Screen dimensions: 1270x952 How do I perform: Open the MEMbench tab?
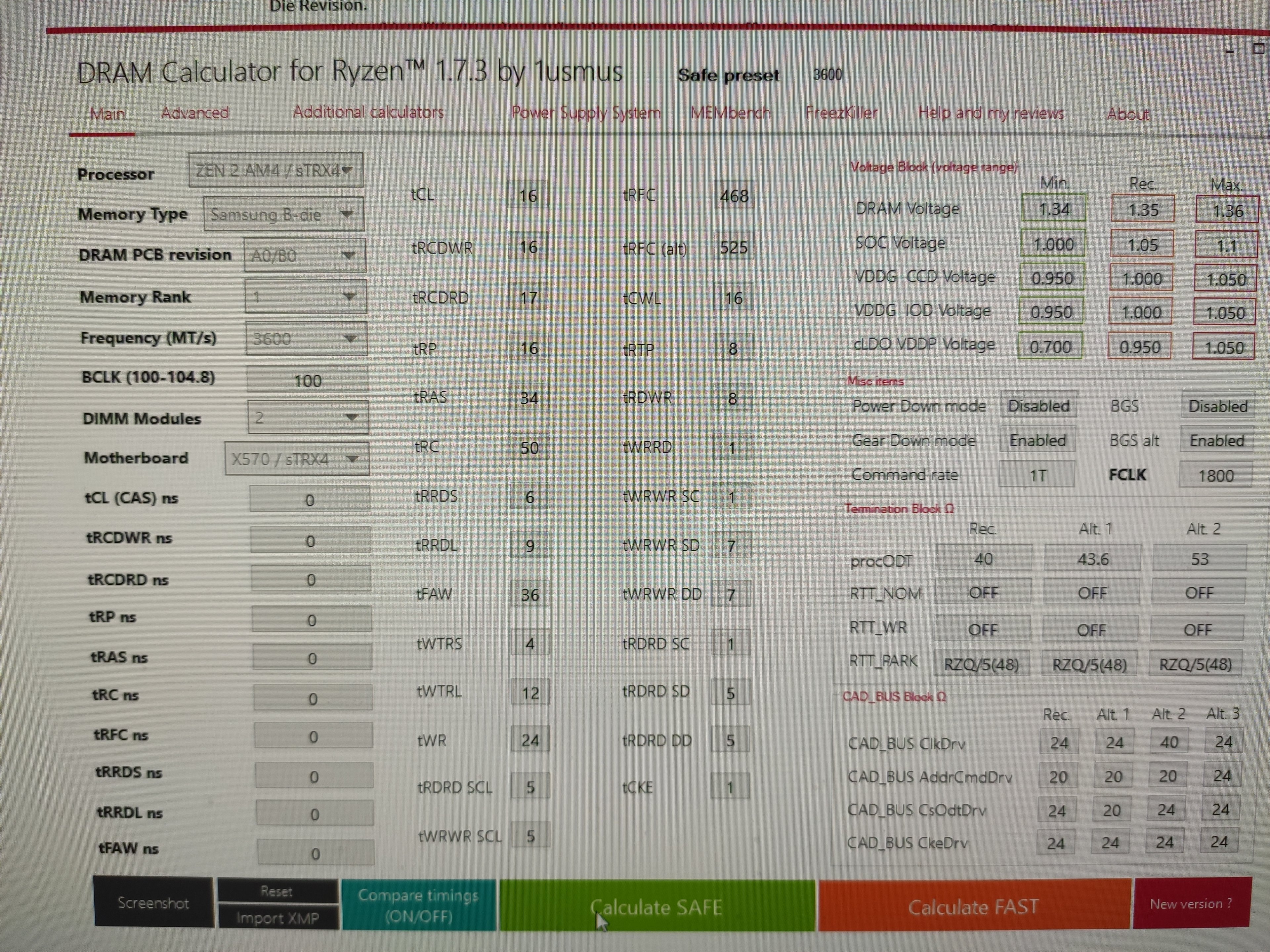[730, 113]
